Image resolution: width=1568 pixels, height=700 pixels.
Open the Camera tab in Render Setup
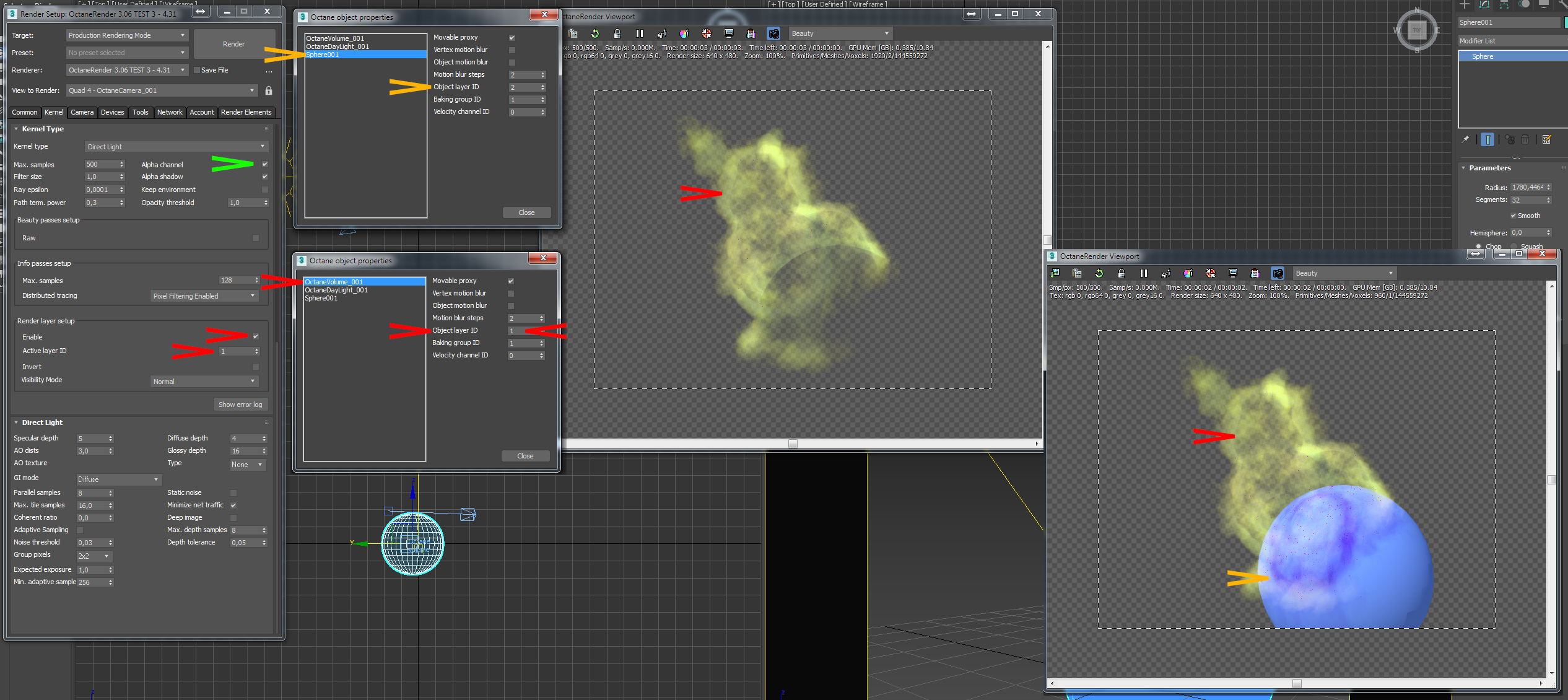pos(82,112)
